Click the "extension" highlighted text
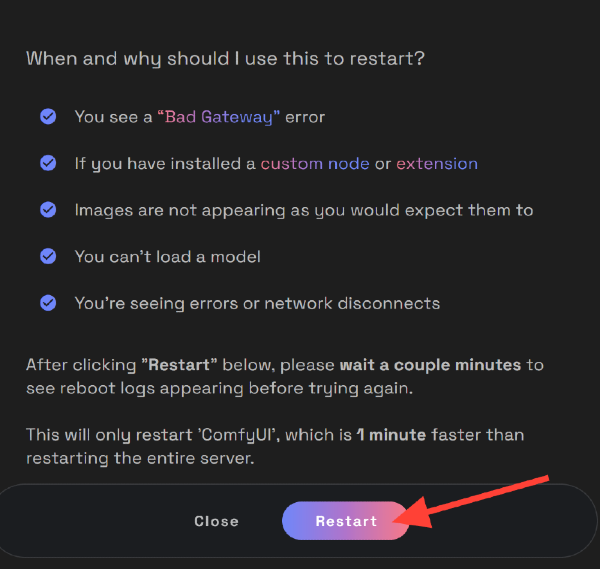 (x=437, y=164)
